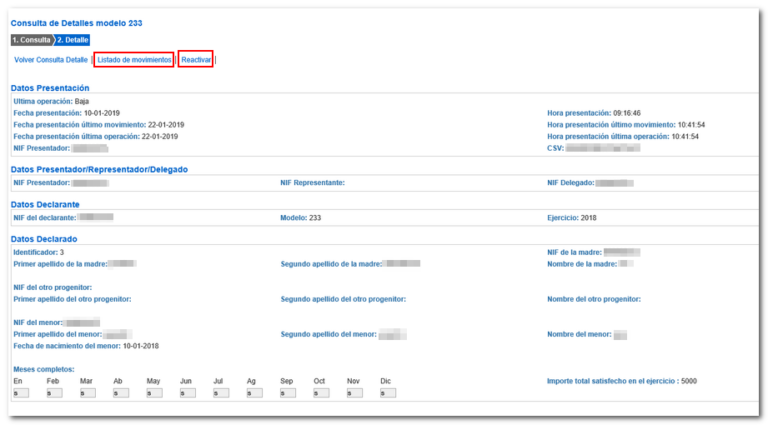Click the Oct month field
This screenshot has height=425, width=768.
[321, 393]
